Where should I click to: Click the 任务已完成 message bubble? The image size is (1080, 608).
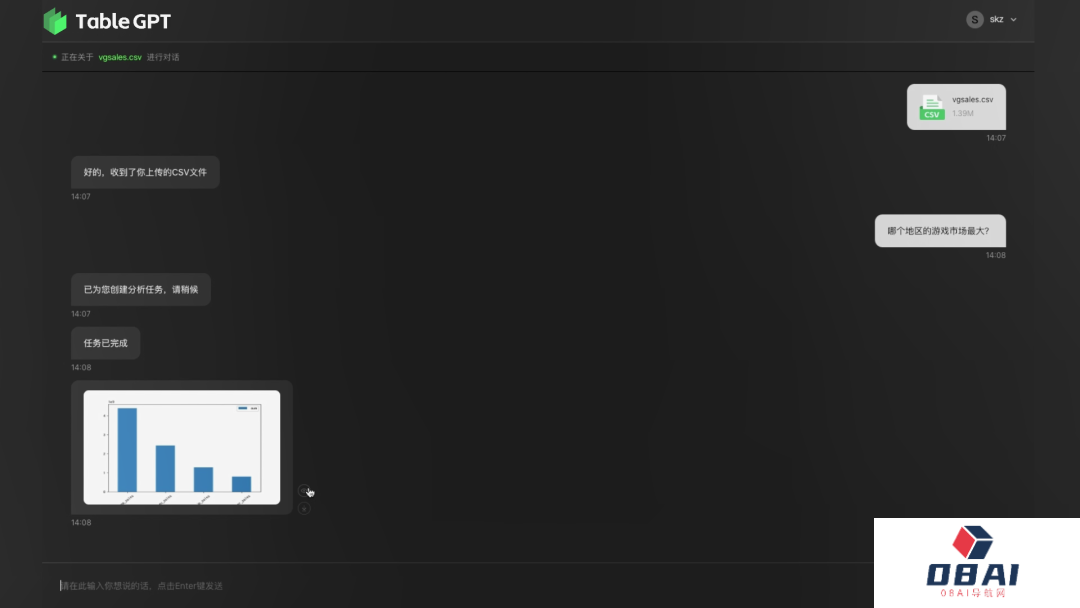[105, 343]
